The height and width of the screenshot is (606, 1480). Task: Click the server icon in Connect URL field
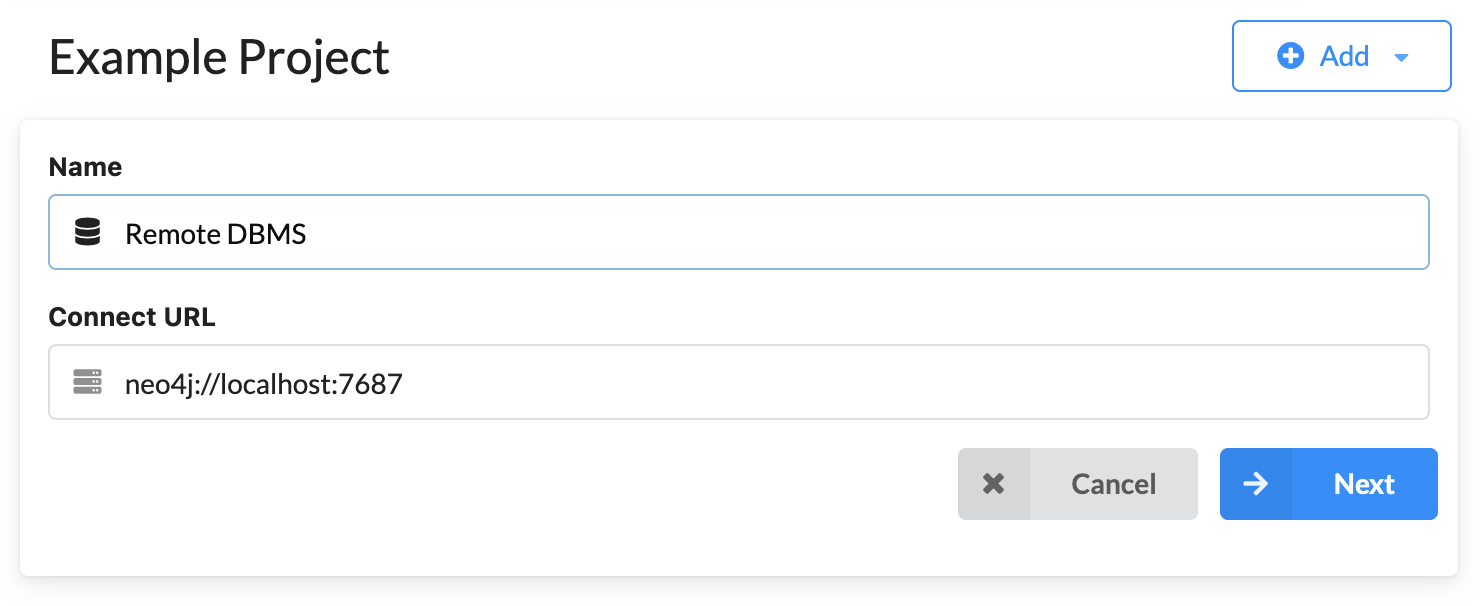click(88, 382)
